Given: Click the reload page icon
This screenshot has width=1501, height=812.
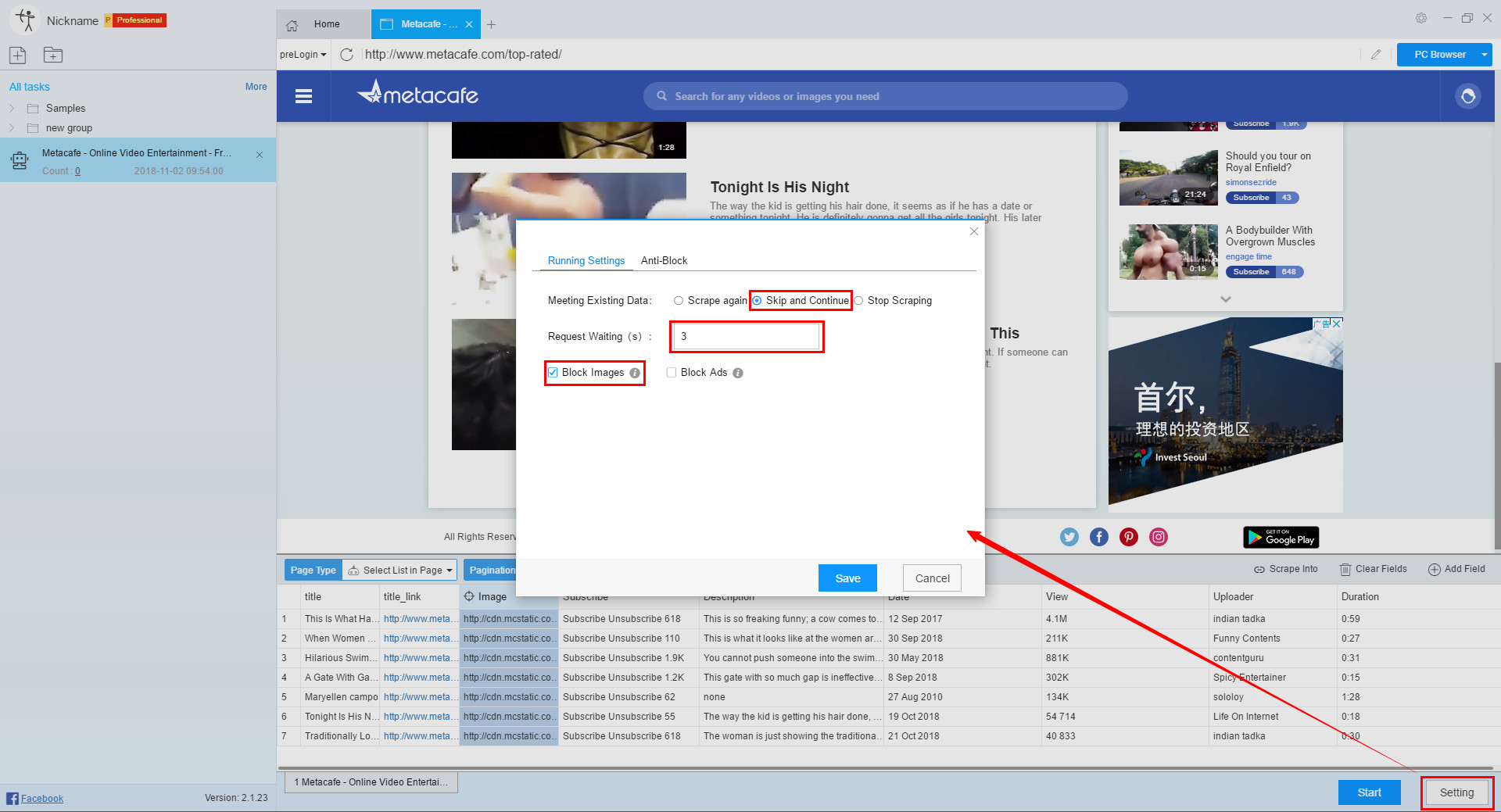Looking at the screenshot, I should pyautogui.click(x=347, y=55).
